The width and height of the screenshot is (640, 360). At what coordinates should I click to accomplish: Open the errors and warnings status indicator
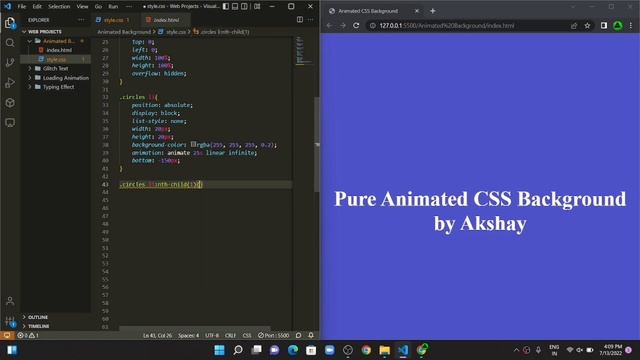(28, 336)
